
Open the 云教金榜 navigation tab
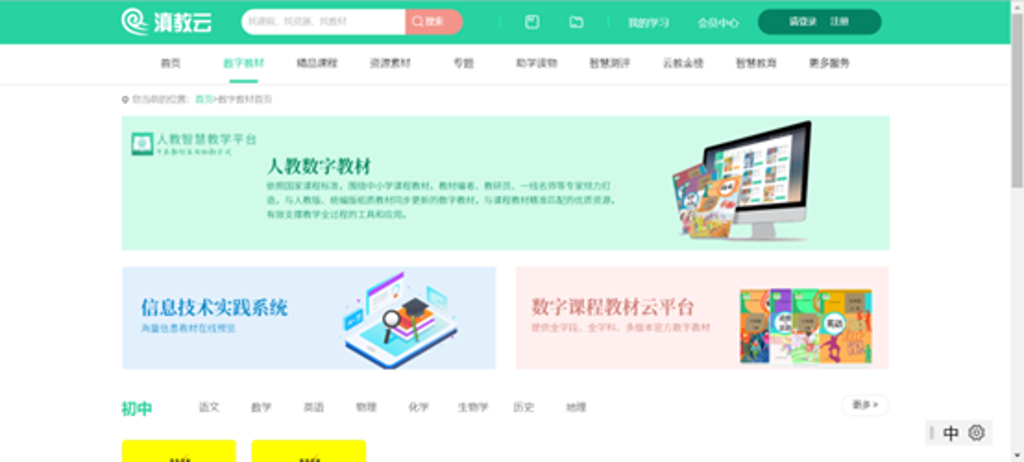pyautogui.click(x=683, y=63)
